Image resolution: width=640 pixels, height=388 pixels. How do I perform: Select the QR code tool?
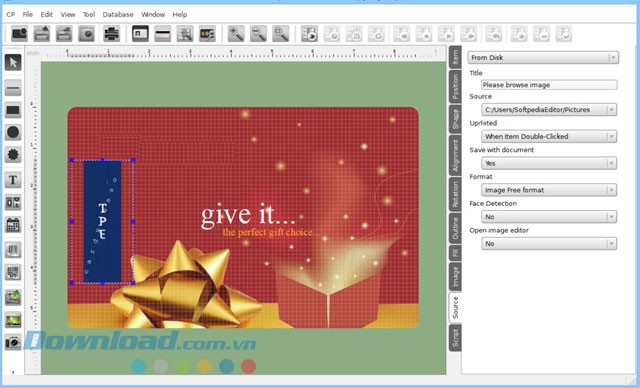click(13, 273)
